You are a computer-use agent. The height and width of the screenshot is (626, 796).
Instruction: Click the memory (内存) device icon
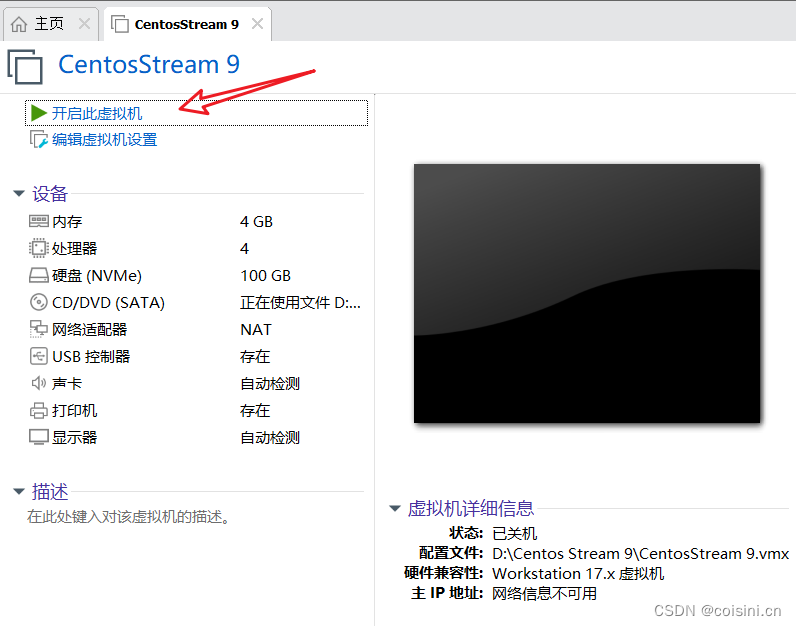tap(39, 221)
